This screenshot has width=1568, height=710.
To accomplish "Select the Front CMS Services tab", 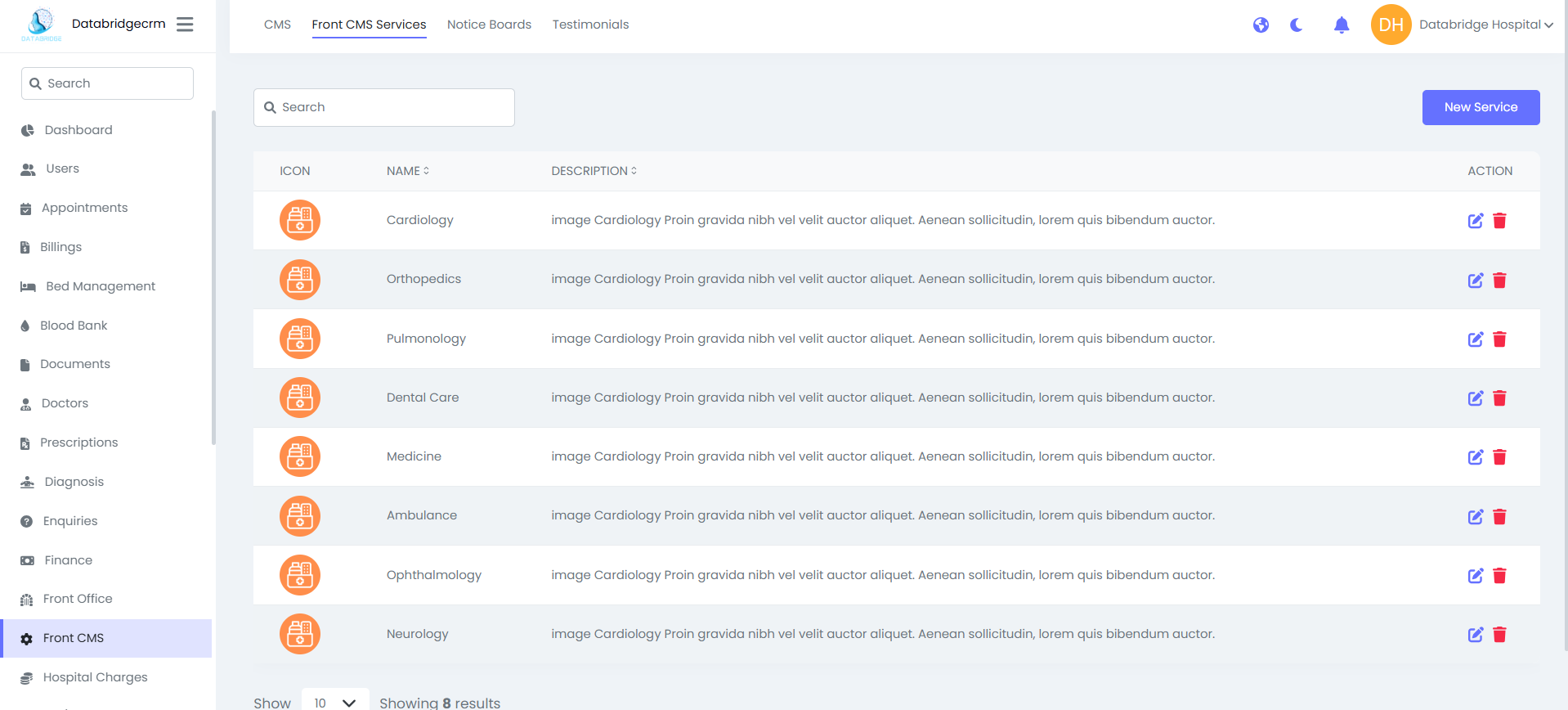I will pyautogui.click(x=369, y=25).
